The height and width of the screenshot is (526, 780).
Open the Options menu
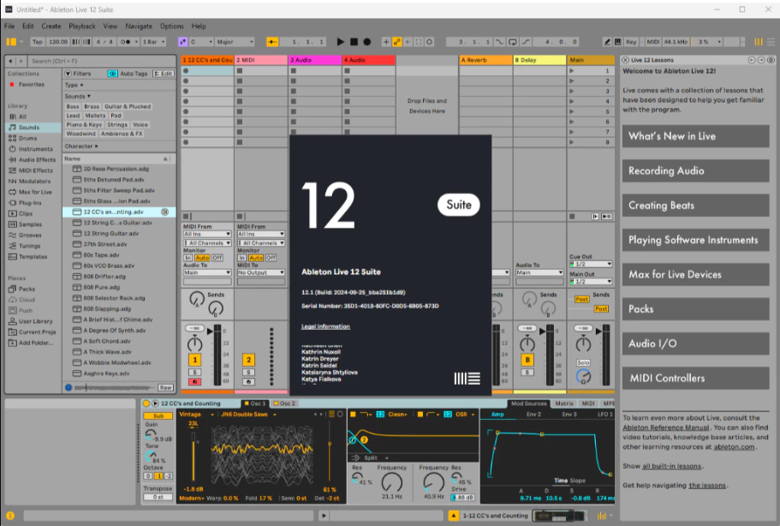coord(172,26)
